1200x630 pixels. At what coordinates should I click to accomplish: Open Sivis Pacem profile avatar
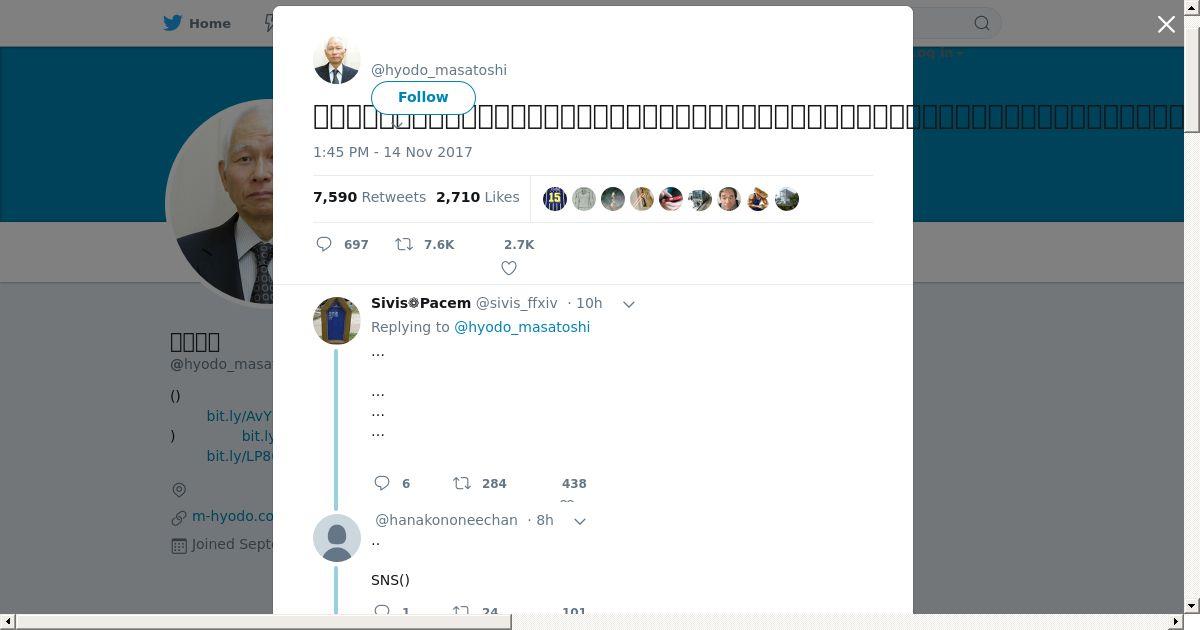337,321
